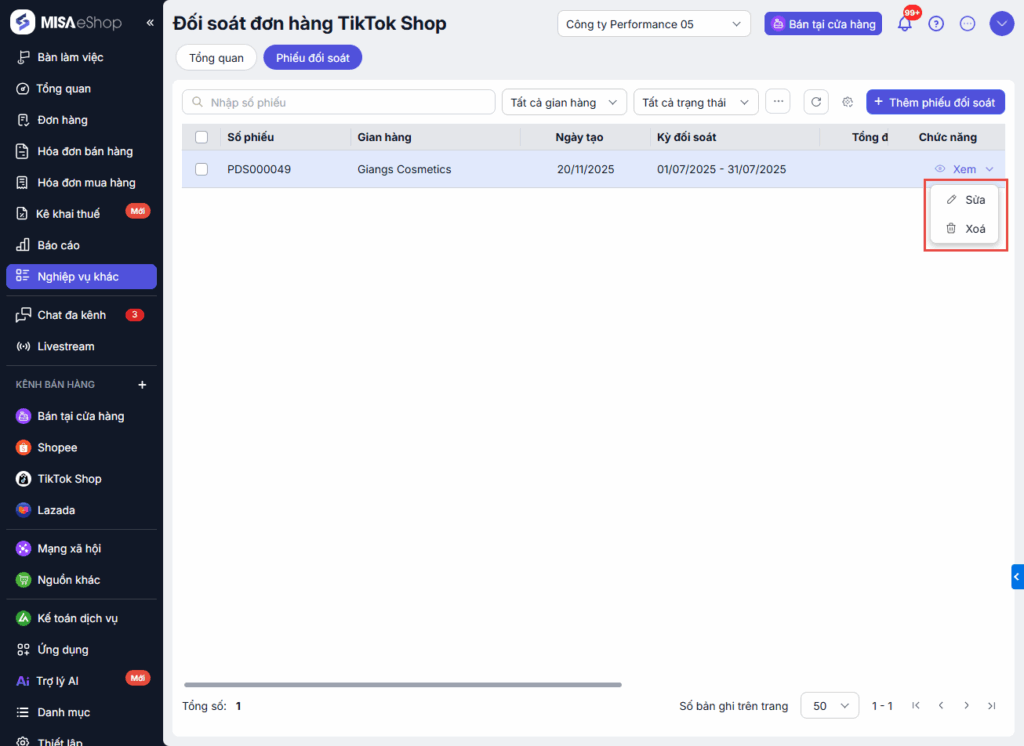
Task: Click the MISA eShop logo
Action: (x=66, y=23)
